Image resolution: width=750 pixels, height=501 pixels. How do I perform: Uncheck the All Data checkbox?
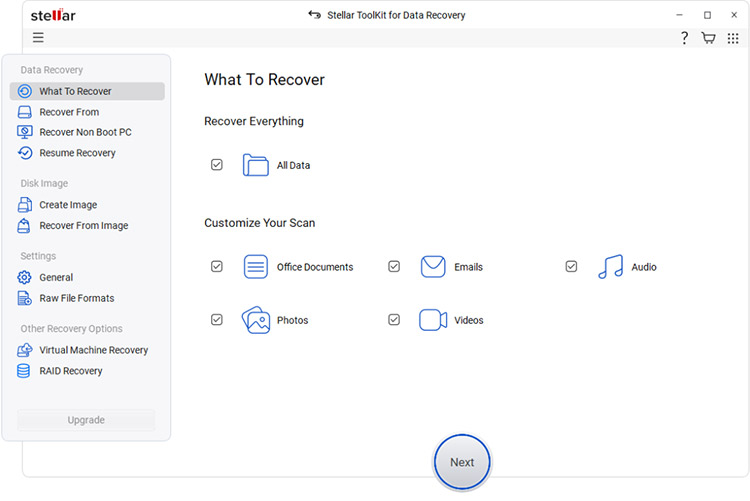coord(217,165)
